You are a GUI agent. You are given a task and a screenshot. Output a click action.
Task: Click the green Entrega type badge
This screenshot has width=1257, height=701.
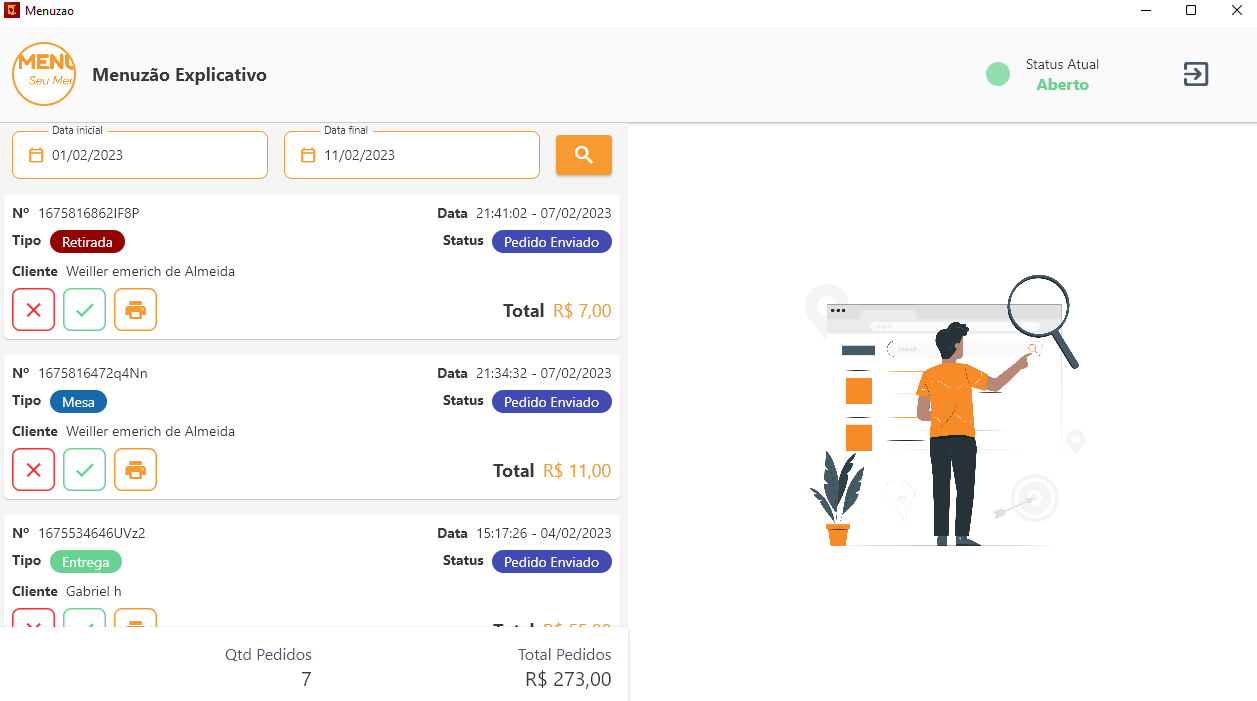(85, 562)
